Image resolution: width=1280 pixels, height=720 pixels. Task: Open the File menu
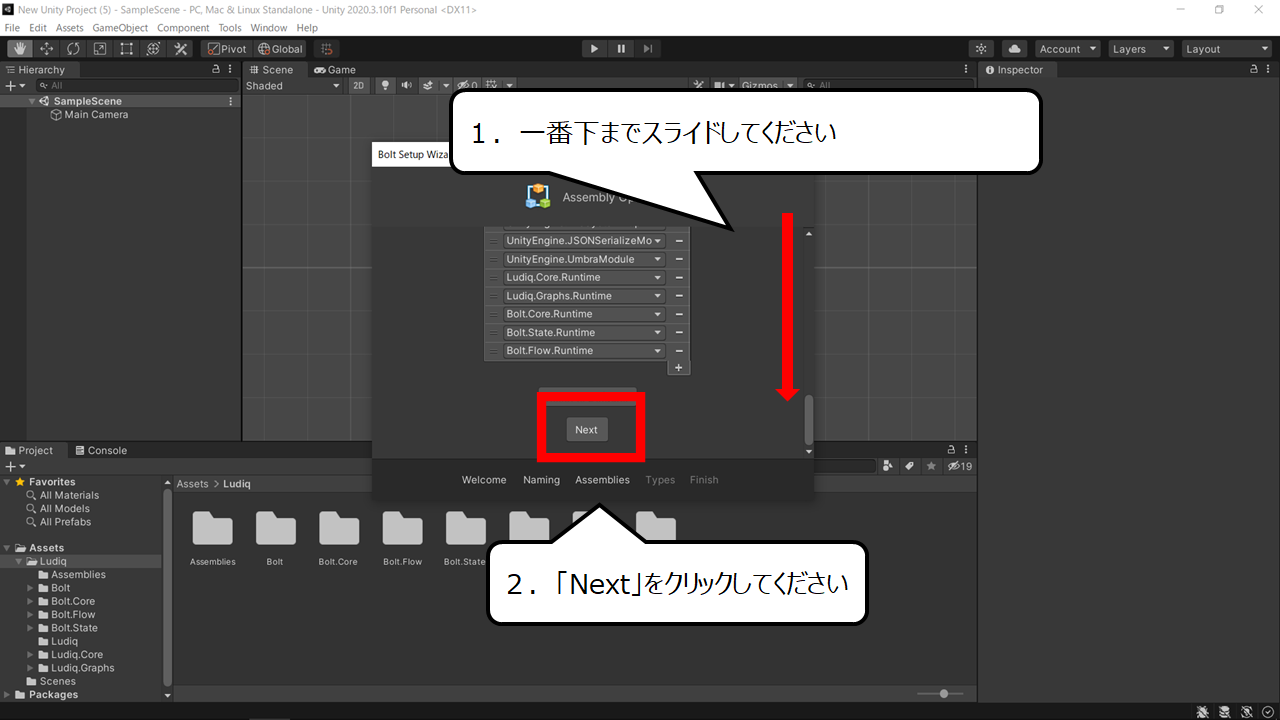click(12, 28)
